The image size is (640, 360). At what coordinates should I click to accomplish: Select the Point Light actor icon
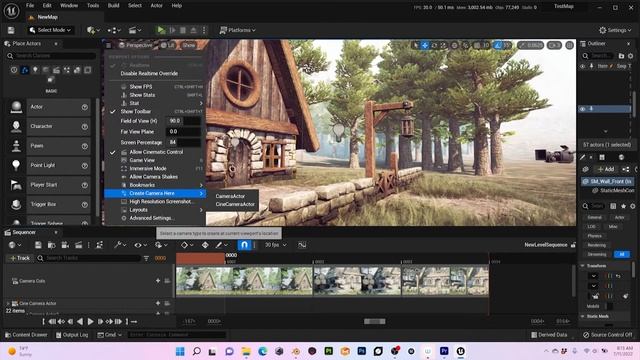[16, 165]
